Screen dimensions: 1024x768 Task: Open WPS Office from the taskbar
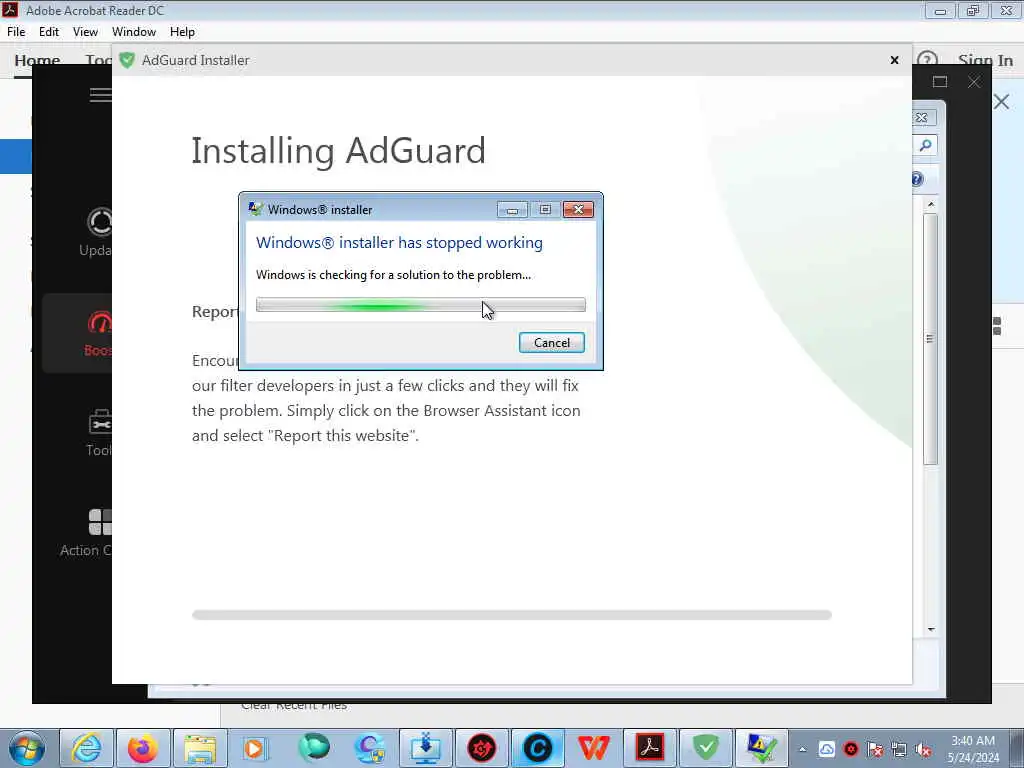tap(594, 748)
